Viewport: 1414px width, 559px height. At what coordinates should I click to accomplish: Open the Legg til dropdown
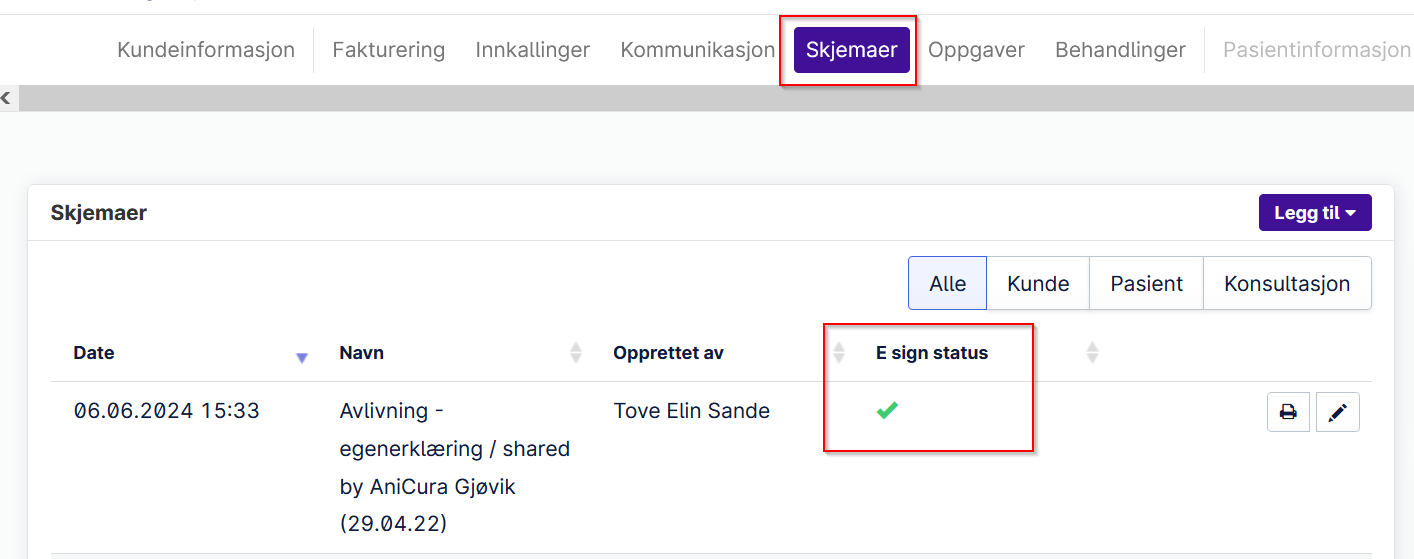[x=1315, y=213]
